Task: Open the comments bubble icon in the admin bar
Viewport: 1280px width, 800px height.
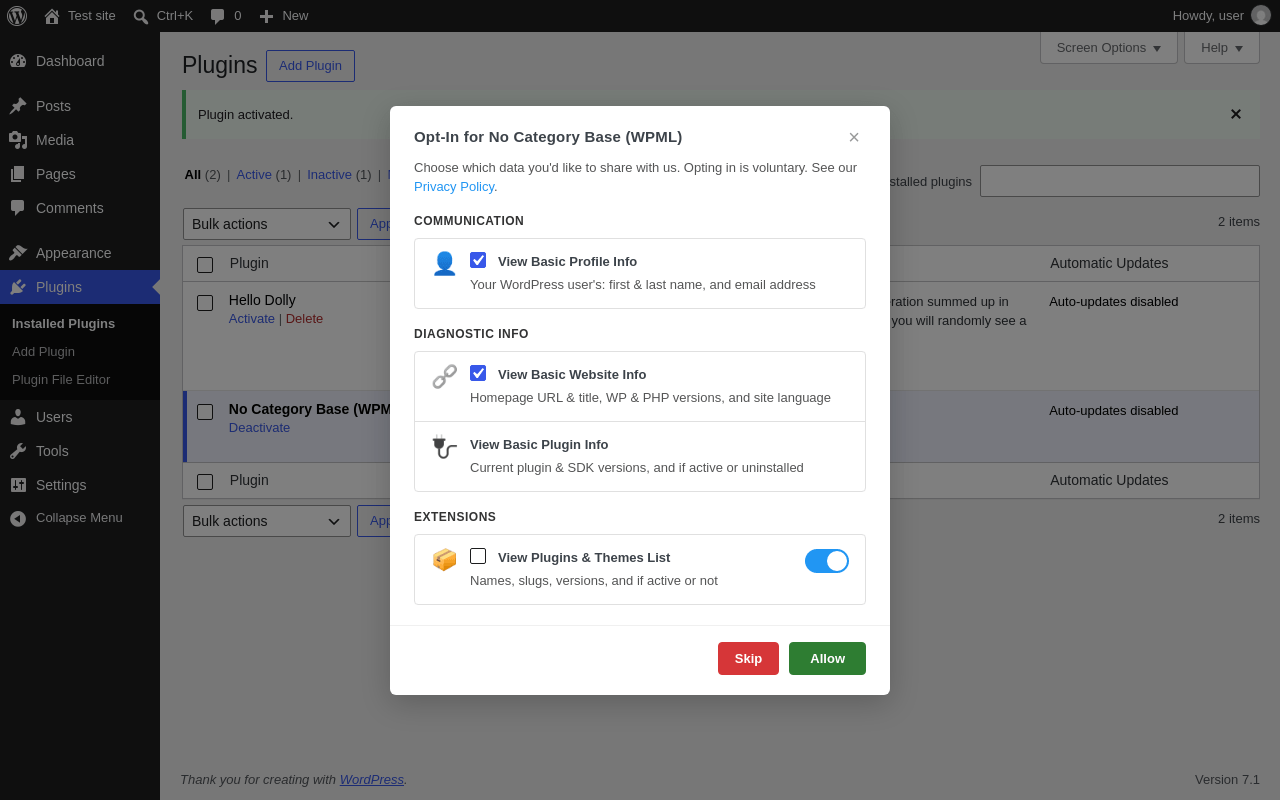Action: pyautogui.click(x=217, y=16)
